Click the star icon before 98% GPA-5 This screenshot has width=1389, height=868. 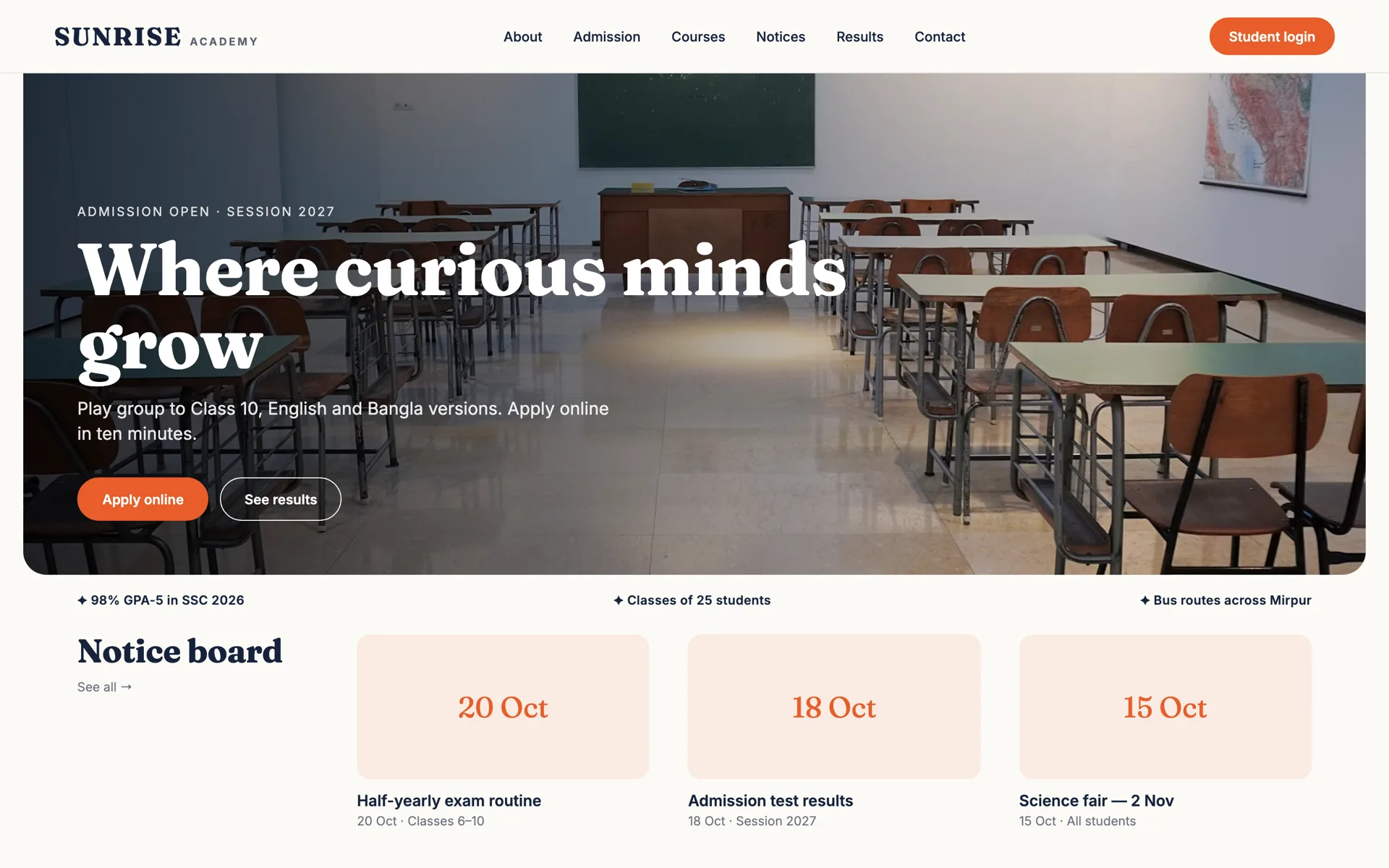pyautogui.click(x=82, y=600)
